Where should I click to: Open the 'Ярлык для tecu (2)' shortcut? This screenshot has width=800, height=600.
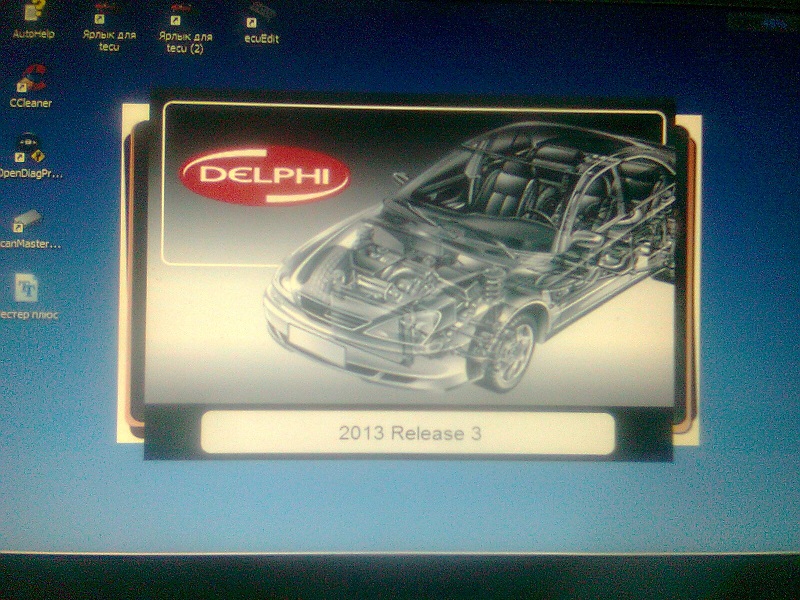coord(185,28)
